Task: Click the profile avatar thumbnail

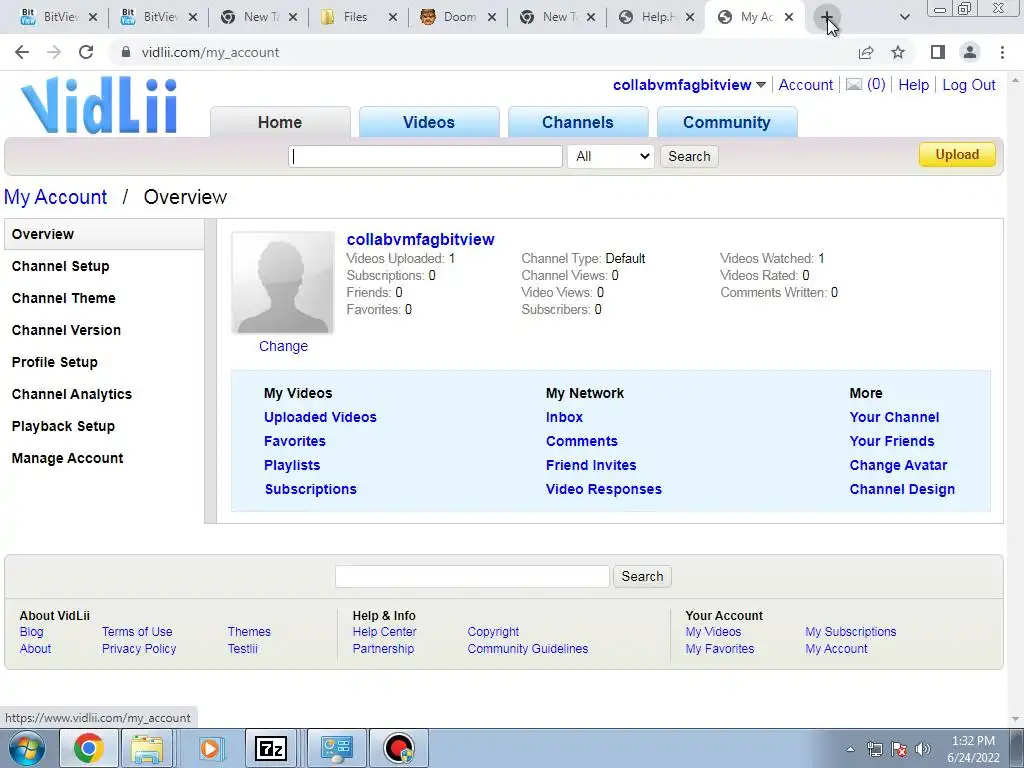Action: point(283,283)
